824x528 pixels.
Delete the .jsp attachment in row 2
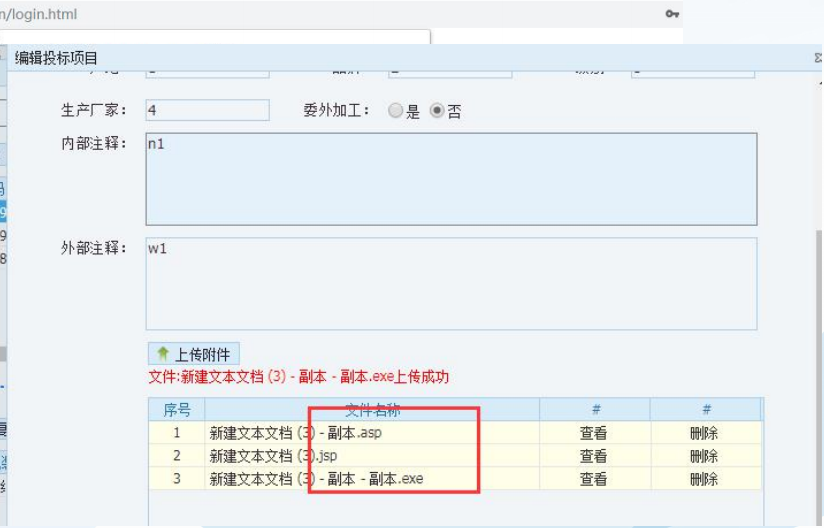click(704, 456)
